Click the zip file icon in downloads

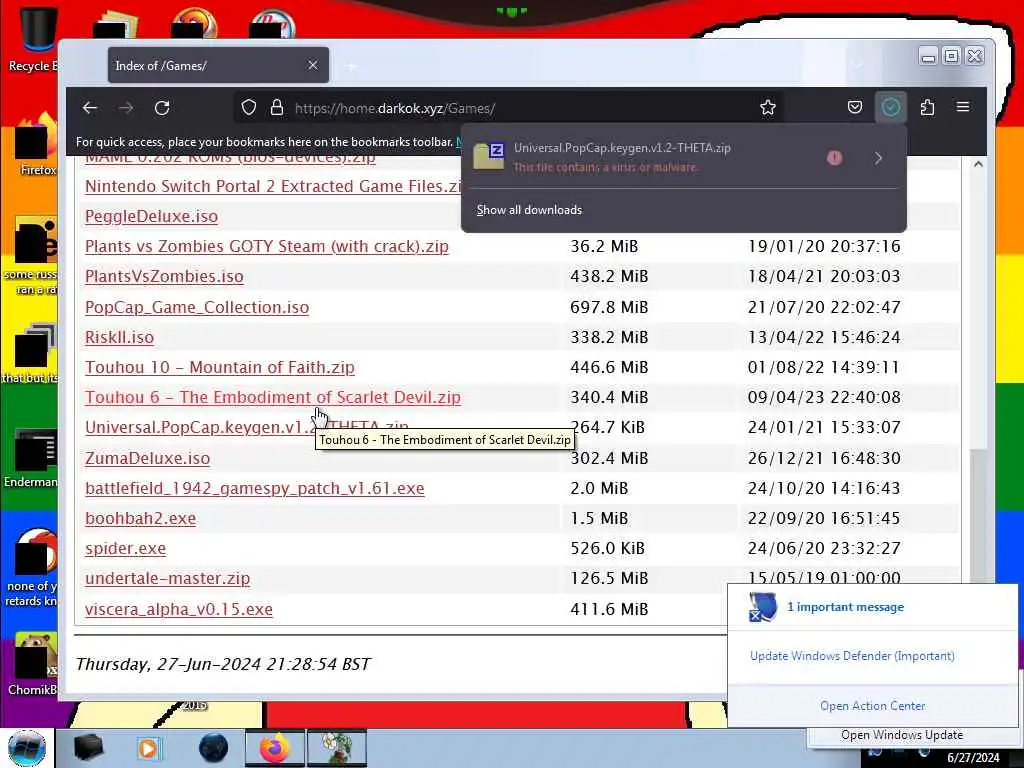(488, 157)
